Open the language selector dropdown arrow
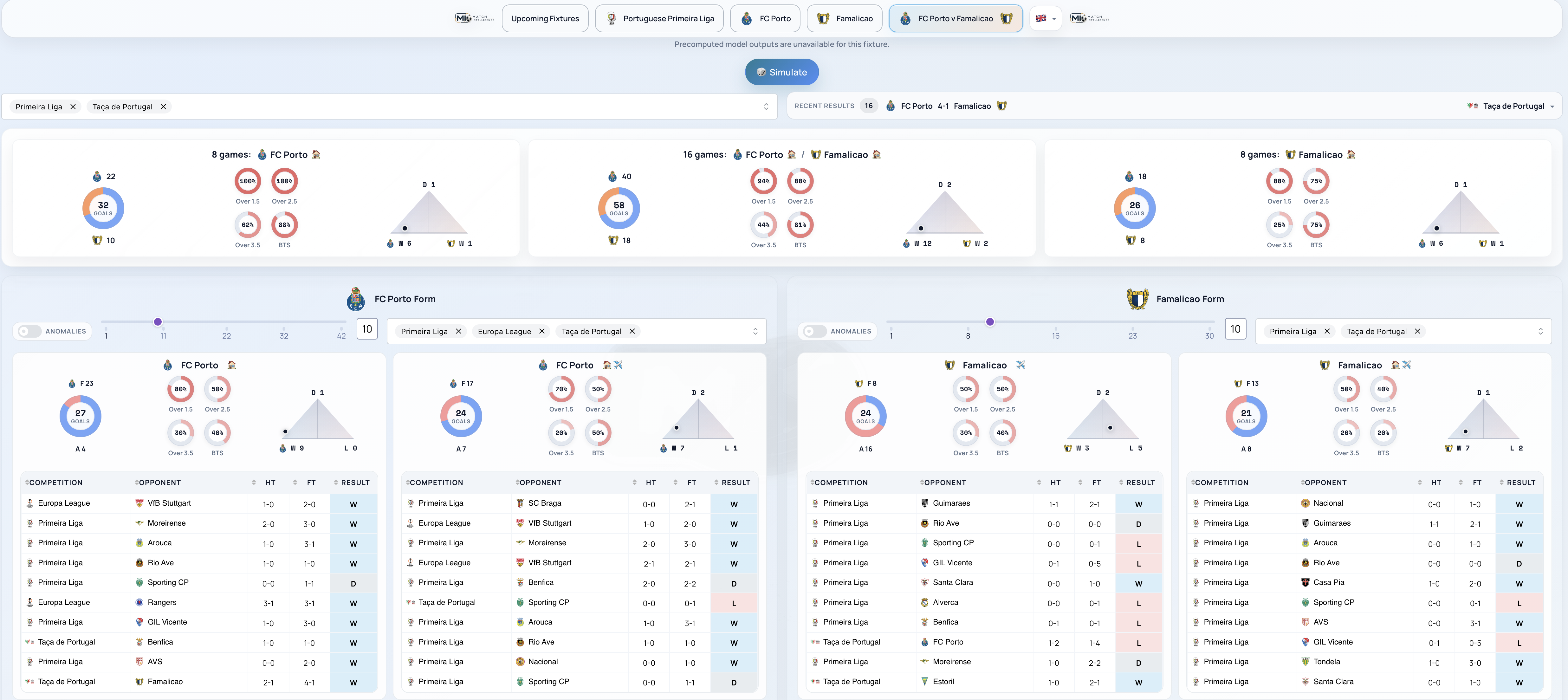1568x700 pixels. point(1054,19)
